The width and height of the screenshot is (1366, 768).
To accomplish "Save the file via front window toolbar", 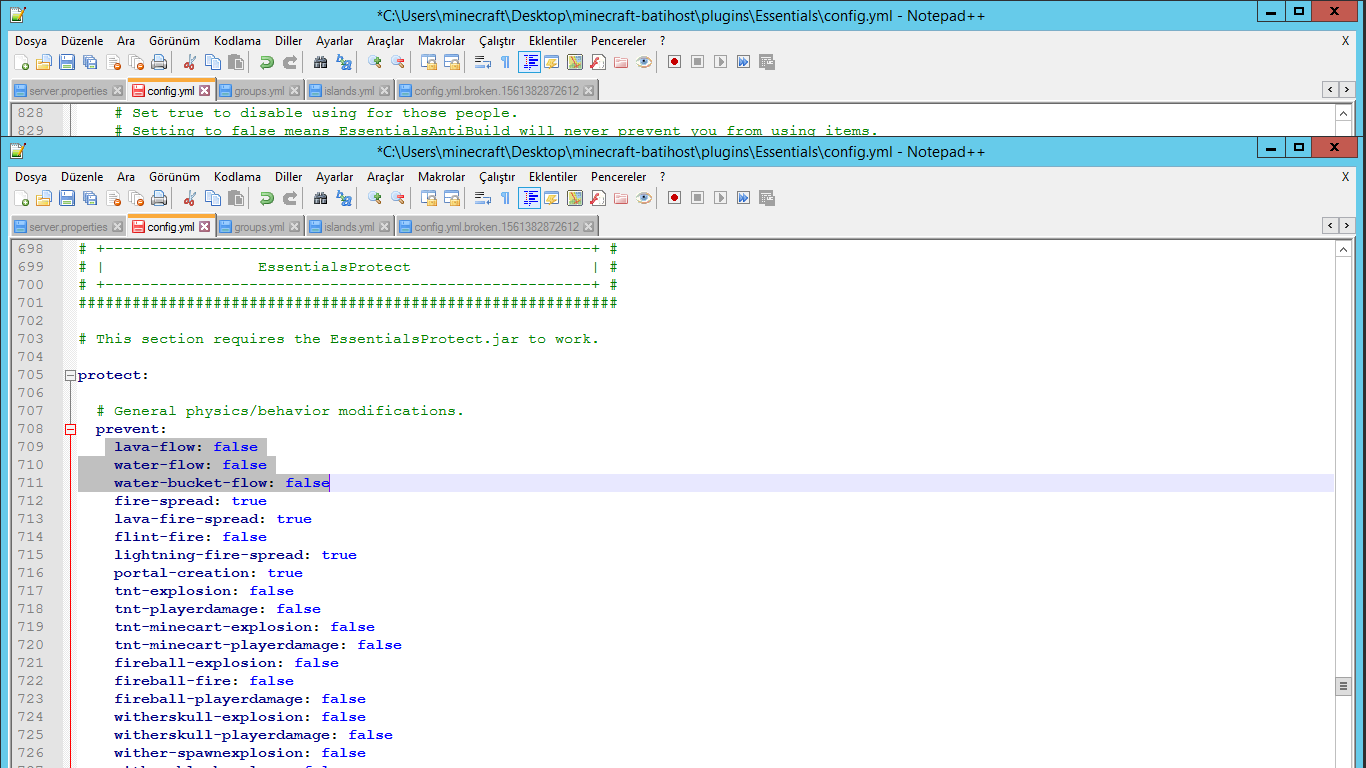I will point(67,198).
